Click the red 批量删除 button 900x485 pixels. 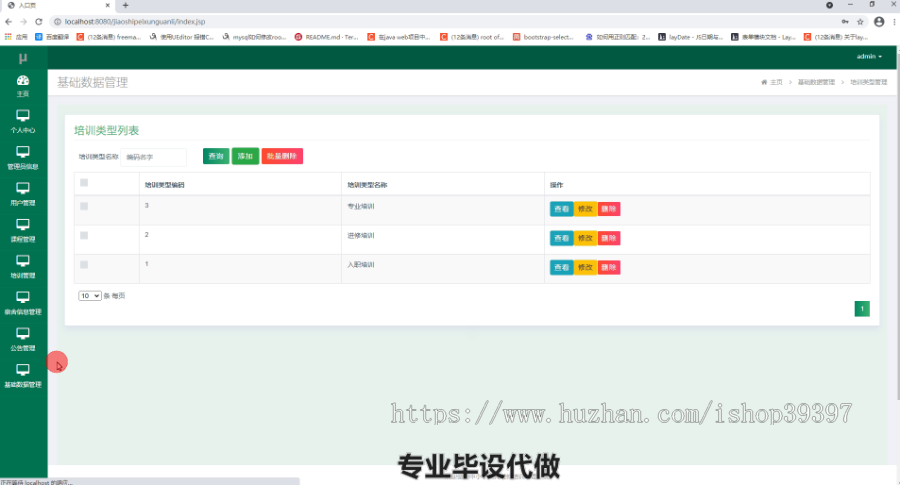click(282, 156)
